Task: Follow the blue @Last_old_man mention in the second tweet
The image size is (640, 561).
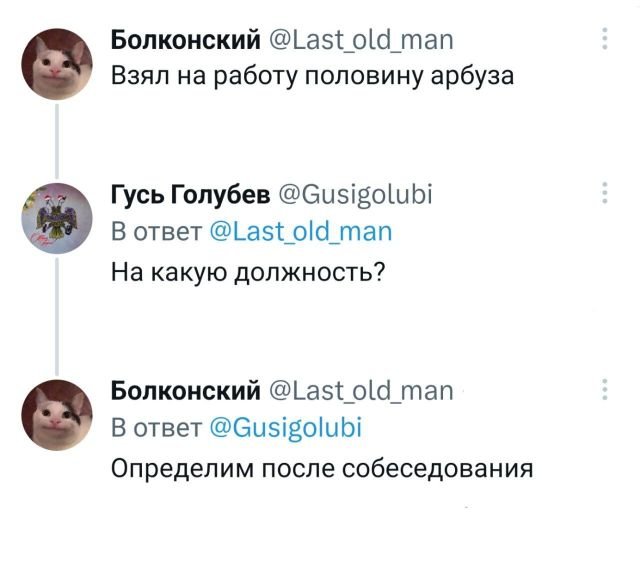Action: click(x=302, y=232)
